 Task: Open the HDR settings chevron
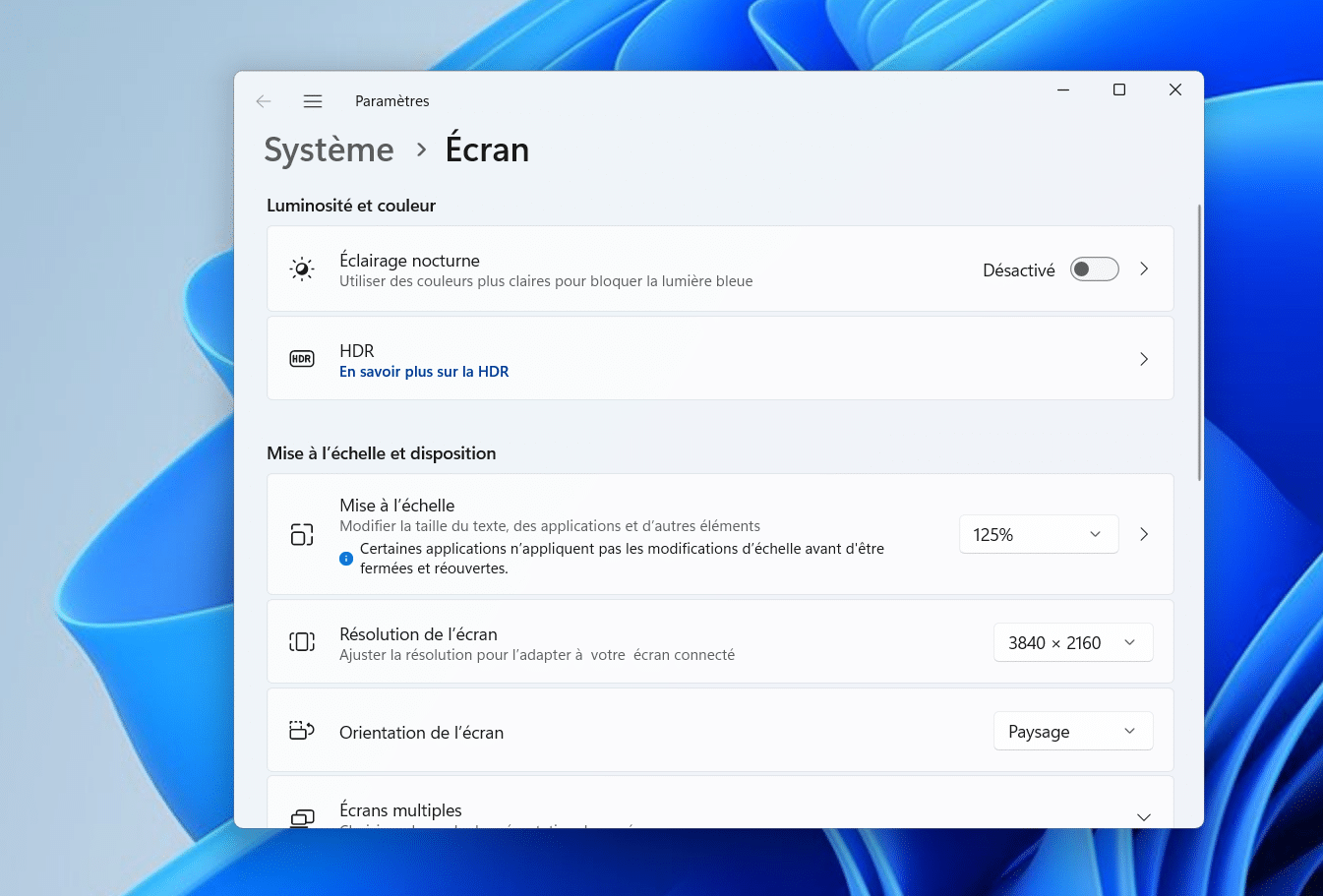[x=1144, y=359]
